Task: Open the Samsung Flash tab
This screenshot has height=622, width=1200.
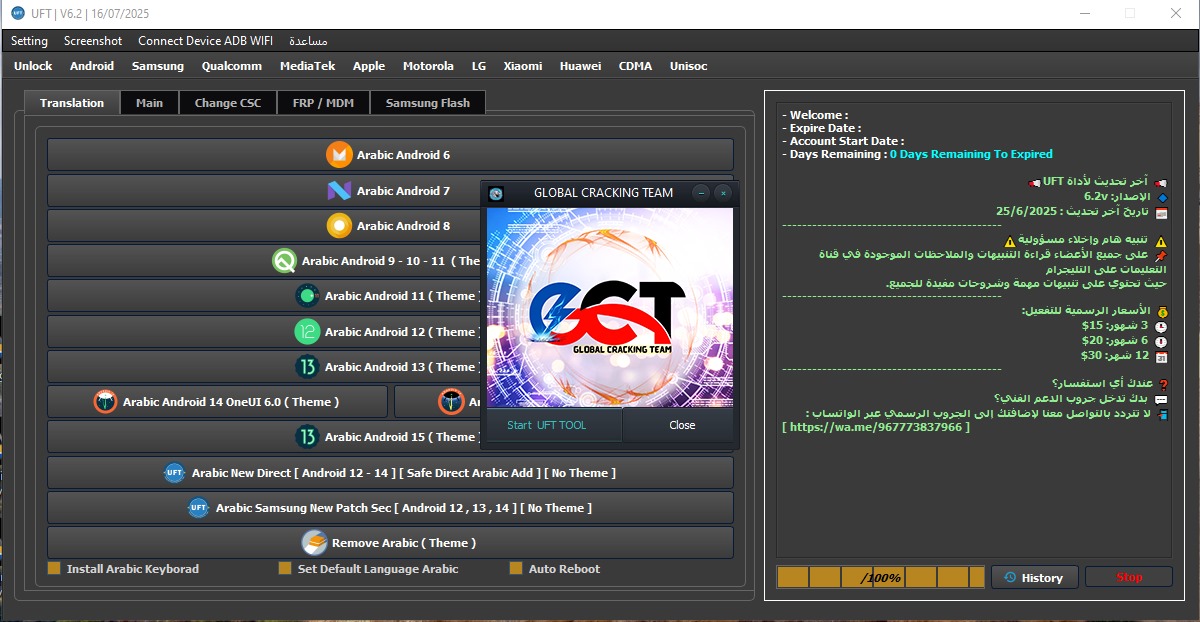Action: 428,103
